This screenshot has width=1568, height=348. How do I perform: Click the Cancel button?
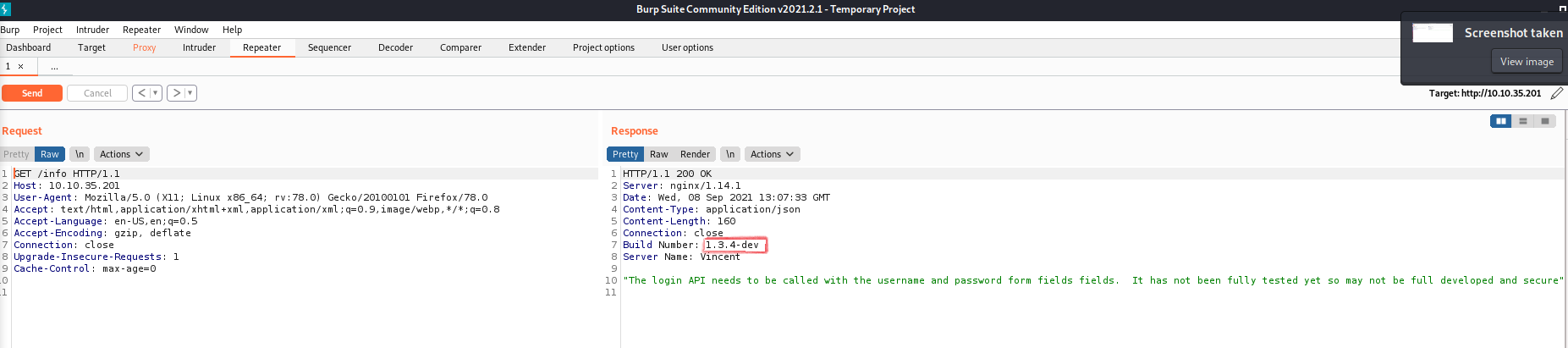[97, 93]
